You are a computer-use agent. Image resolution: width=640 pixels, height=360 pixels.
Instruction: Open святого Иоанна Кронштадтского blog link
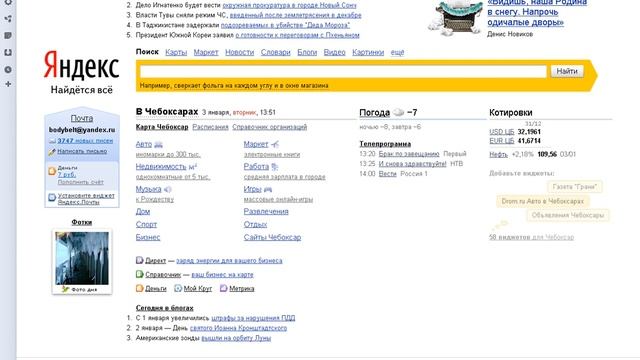pos(238,328)
